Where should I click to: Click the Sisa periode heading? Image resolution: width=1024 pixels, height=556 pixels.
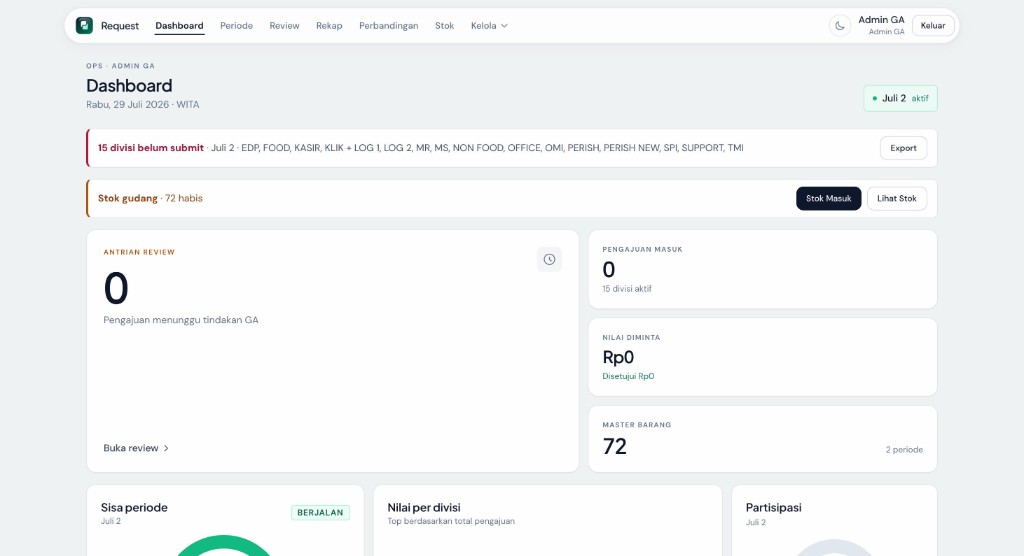[x=134, y=508]
